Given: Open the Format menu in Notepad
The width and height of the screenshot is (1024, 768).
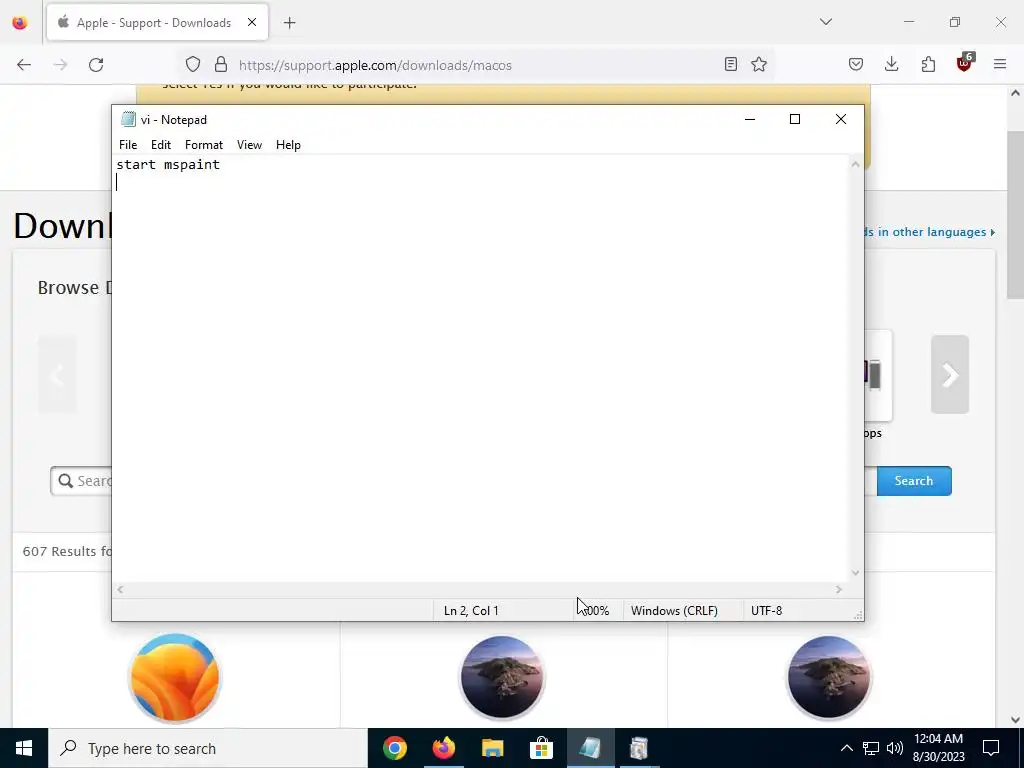Looking at the screenshot, I should tap(204, 145).
